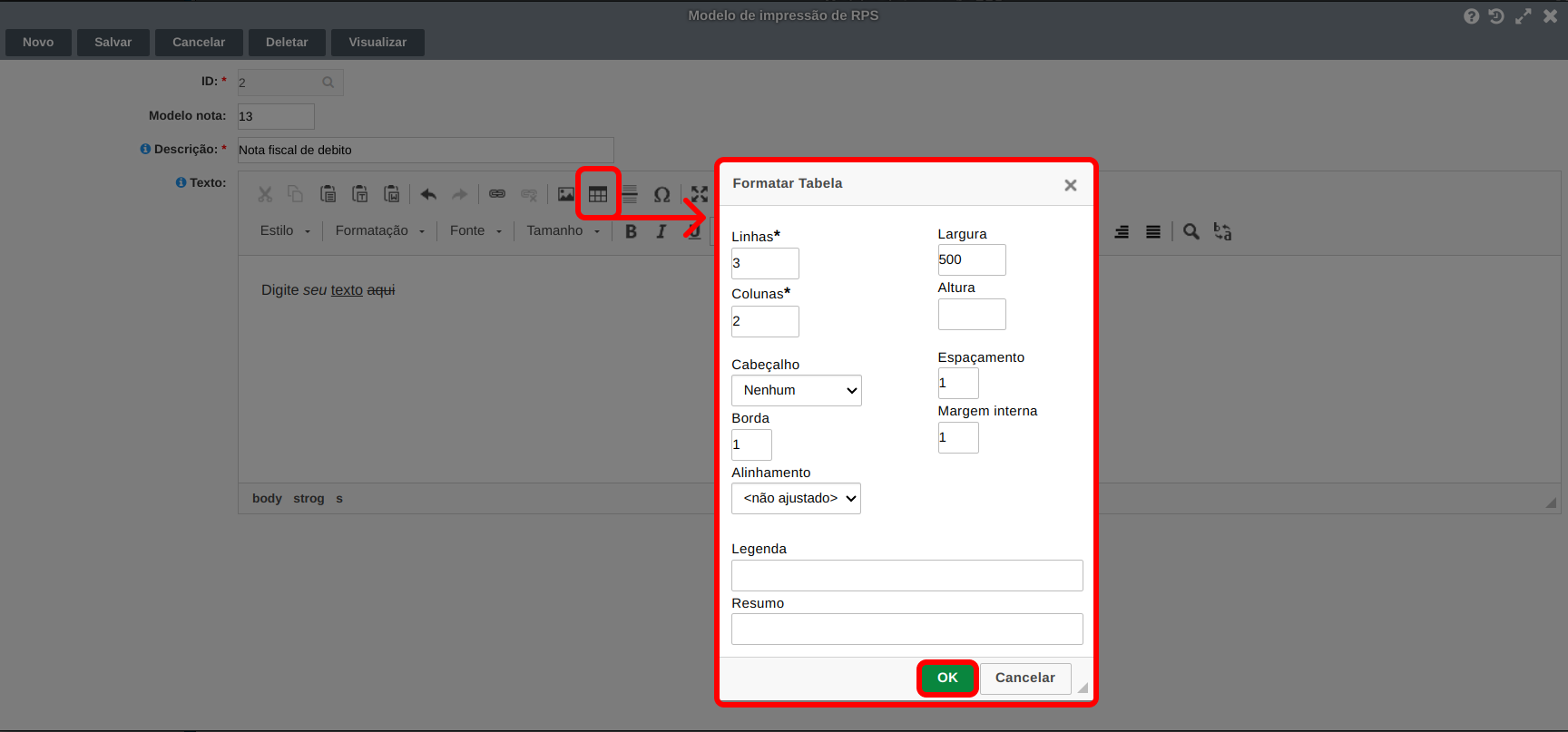Screen dimensions: 1568x732
Task: Click 'body' in the editor path bar
Action: [267, 499]
